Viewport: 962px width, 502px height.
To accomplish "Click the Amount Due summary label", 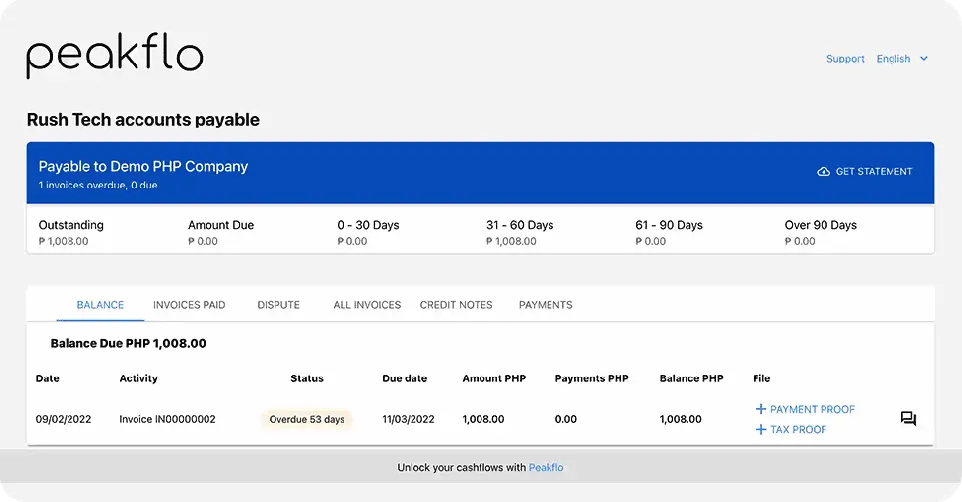I will 221,225.
